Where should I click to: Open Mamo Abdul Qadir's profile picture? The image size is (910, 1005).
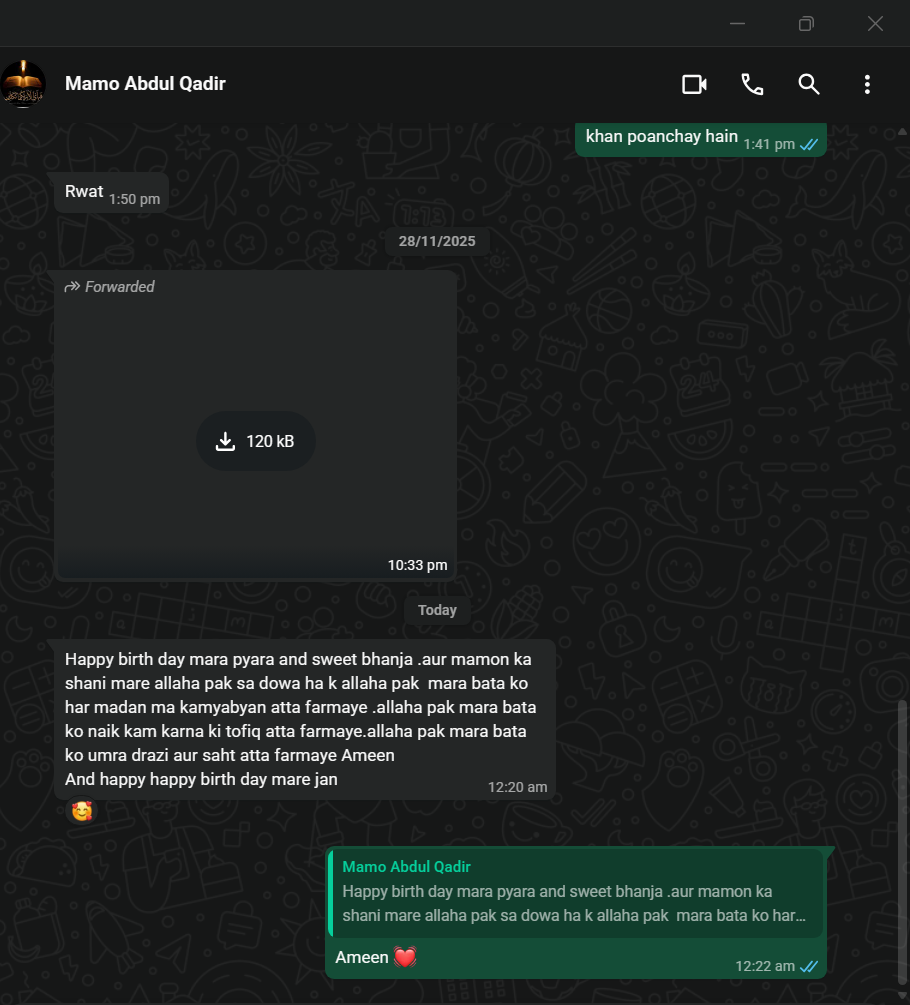pos(23,84)
